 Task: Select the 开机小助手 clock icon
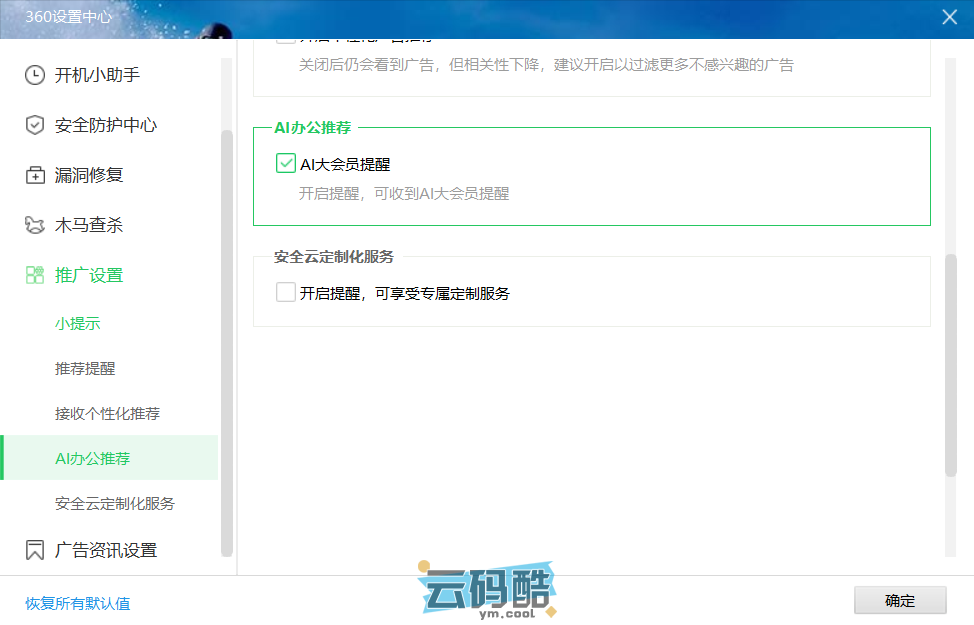tap(33, 75)
